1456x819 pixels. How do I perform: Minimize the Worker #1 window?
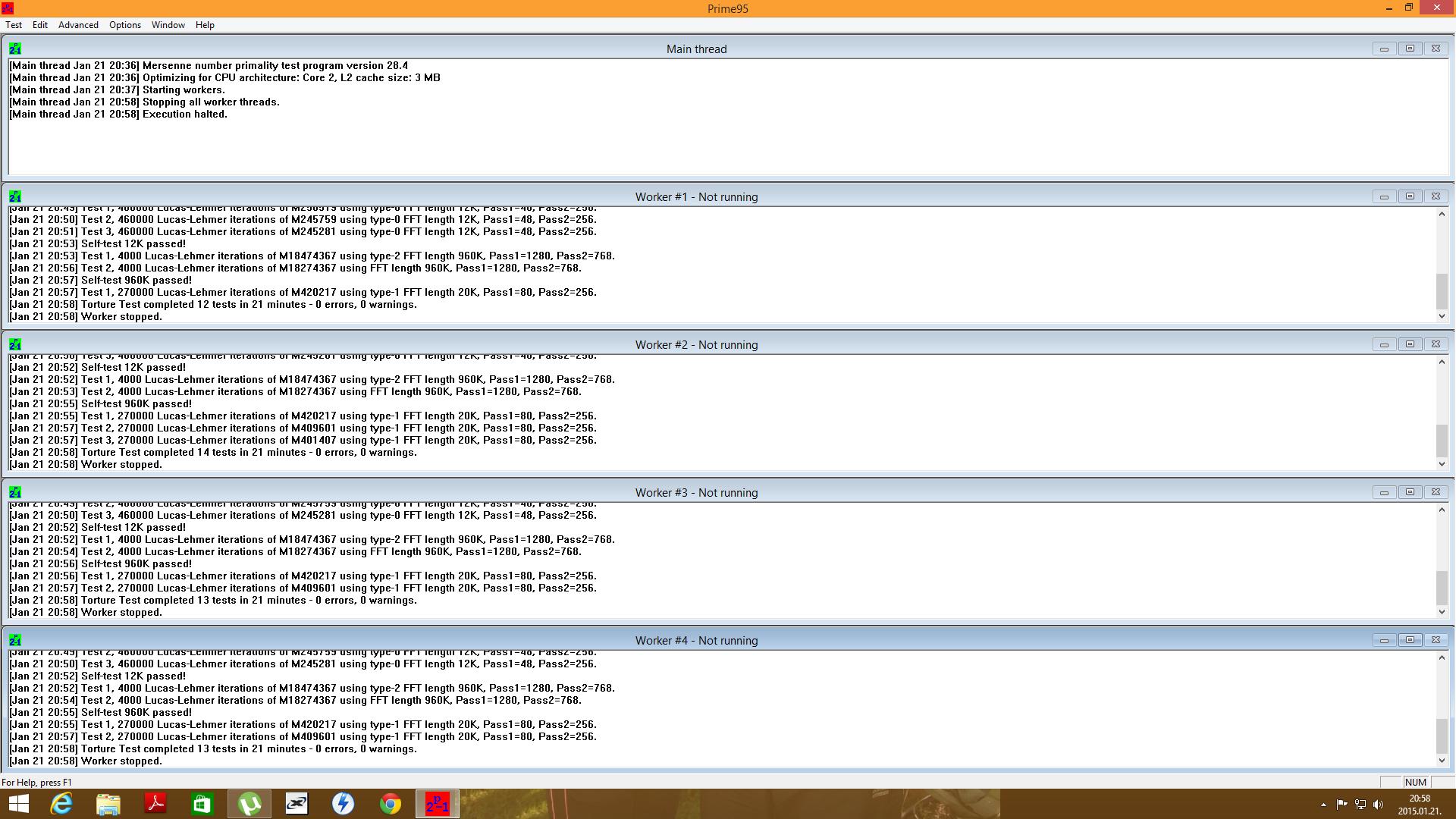pyautogui.click(x=1384, y=196)
